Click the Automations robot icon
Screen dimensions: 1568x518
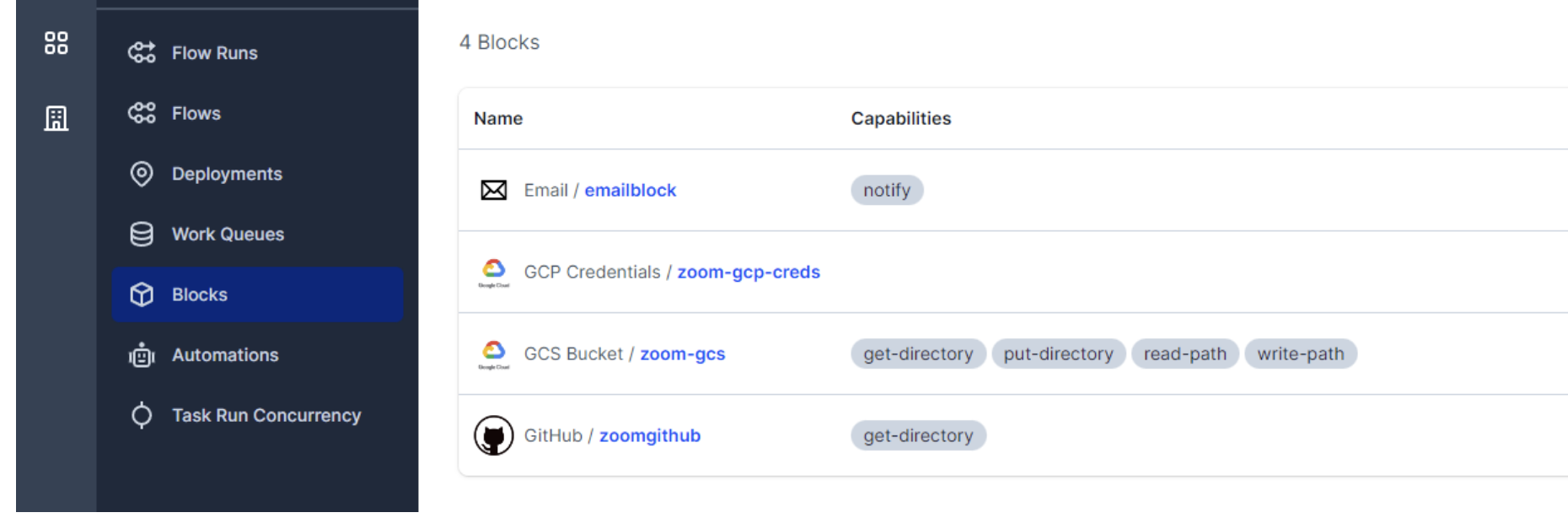pos(142,355)
